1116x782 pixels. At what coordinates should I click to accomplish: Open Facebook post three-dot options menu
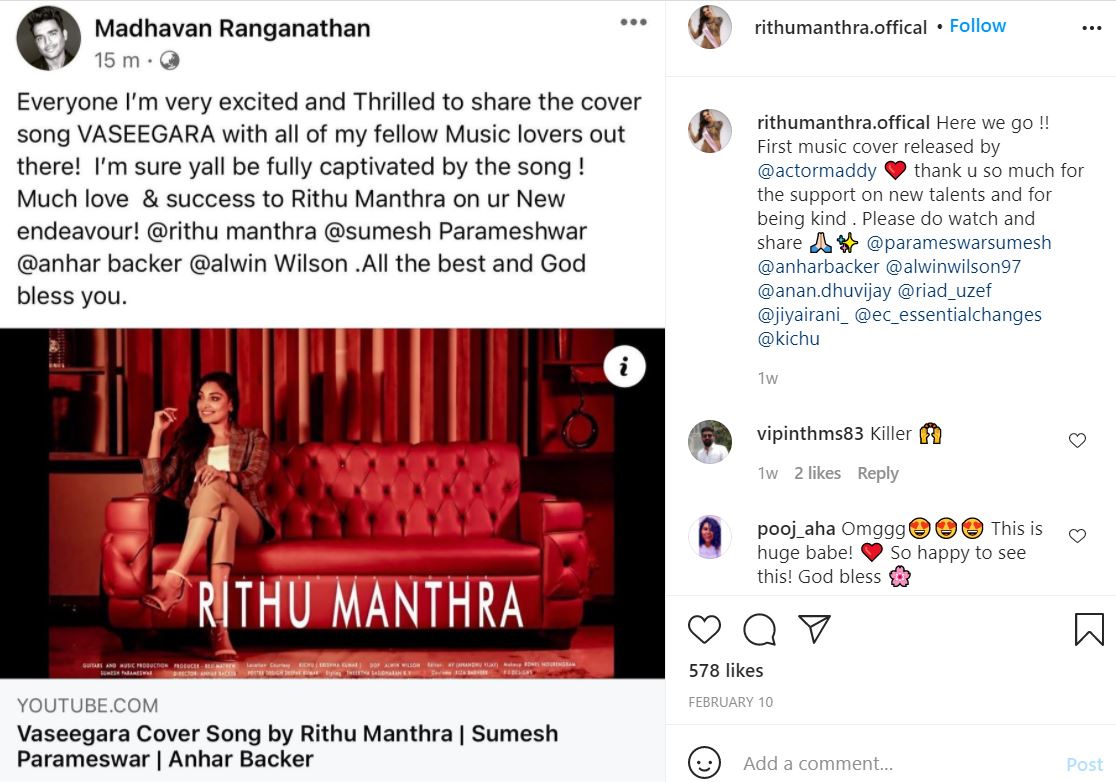point(633,22)
